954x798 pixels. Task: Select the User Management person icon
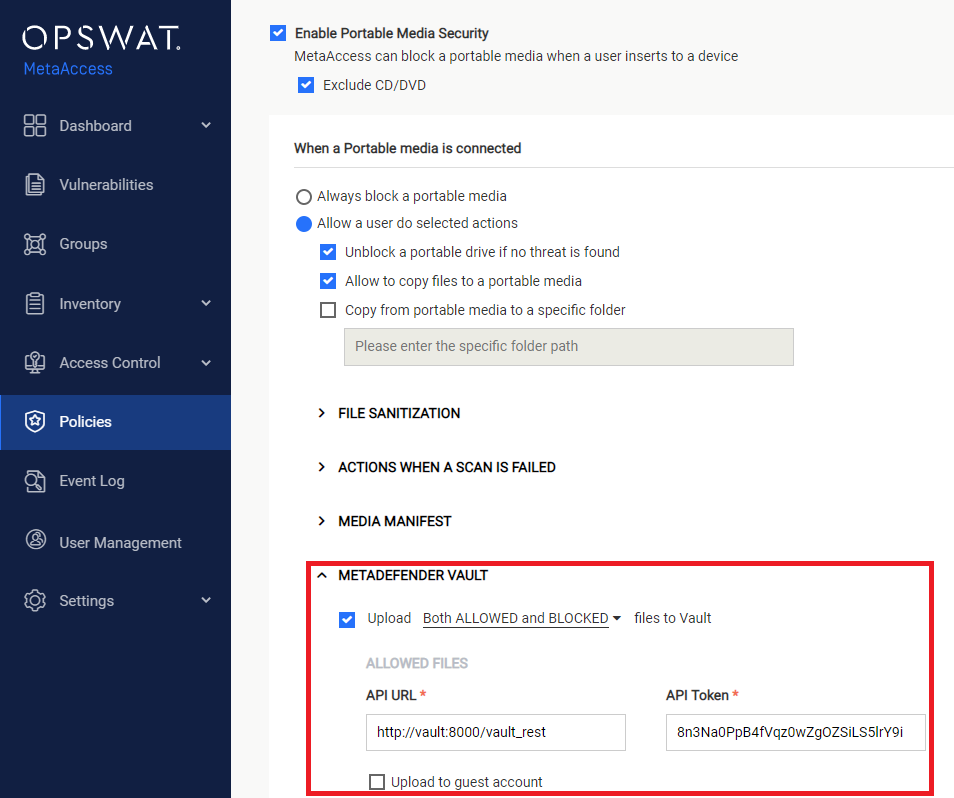tap(33, 541)
